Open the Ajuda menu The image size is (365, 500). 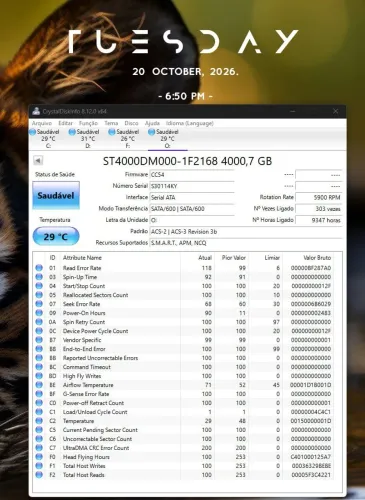[152, 123]
